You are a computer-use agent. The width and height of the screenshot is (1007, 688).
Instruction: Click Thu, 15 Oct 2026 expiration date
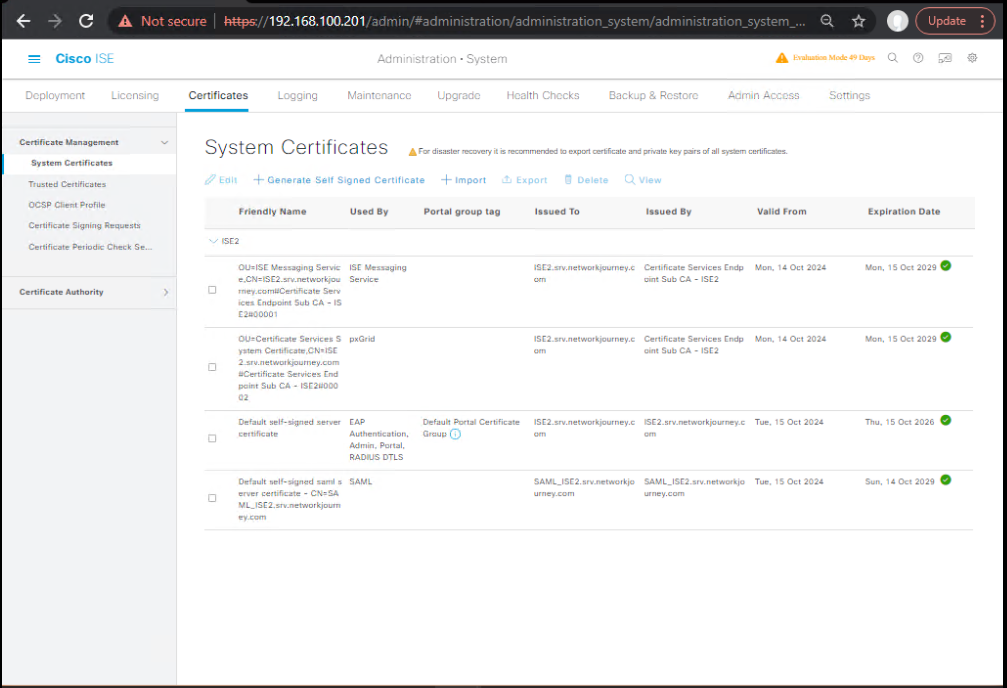coord(899,423)
